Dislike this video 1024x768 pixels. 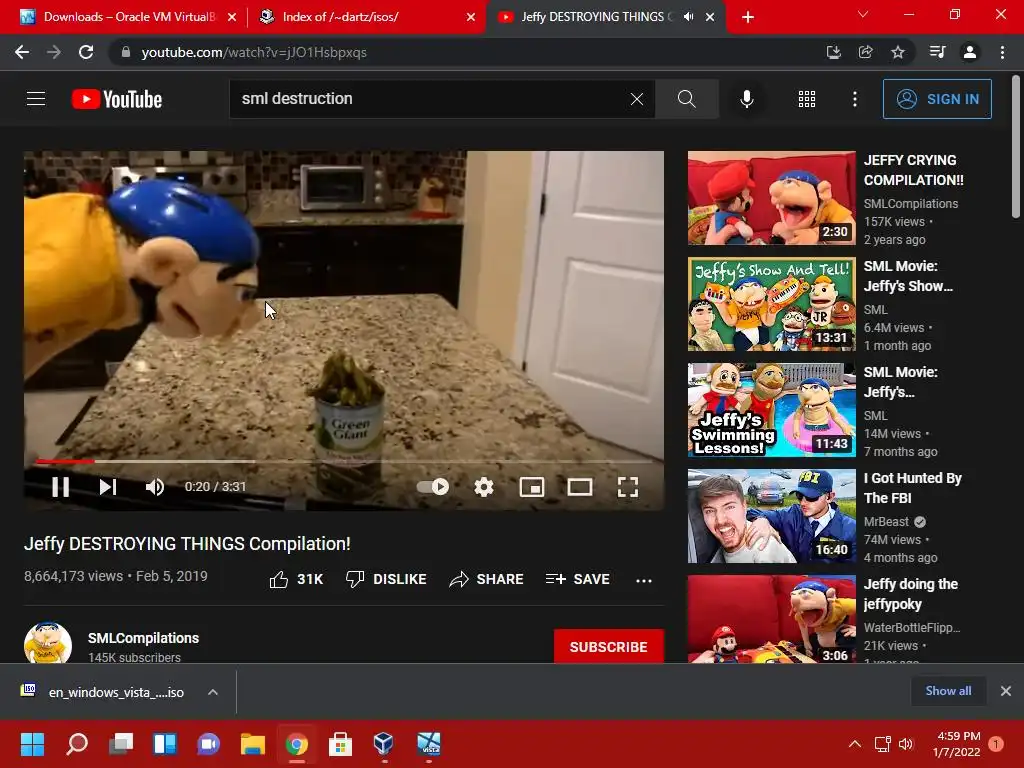[386, 579]
